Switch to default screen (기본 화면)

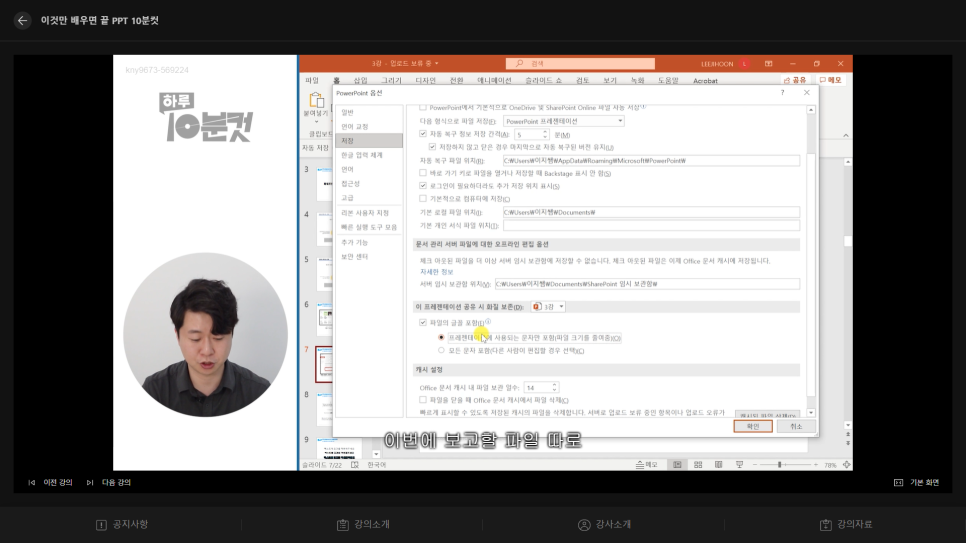pyautogui.click(x=917, y=483)
